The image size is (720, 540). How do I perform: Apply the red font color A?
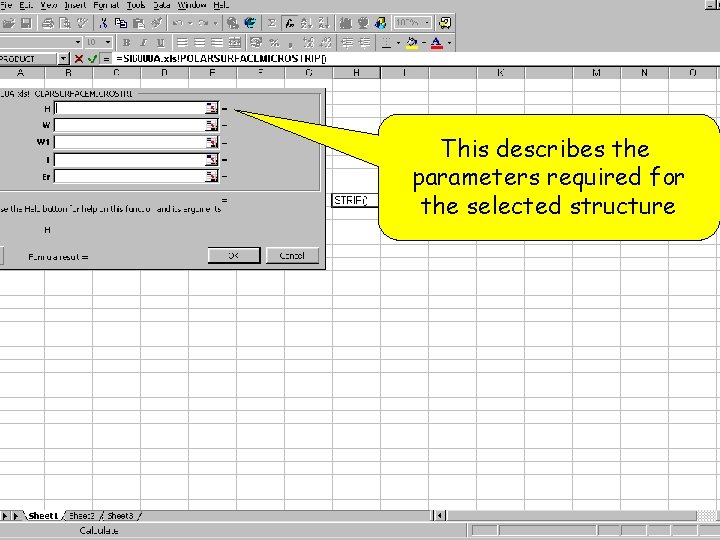(437, 43)
